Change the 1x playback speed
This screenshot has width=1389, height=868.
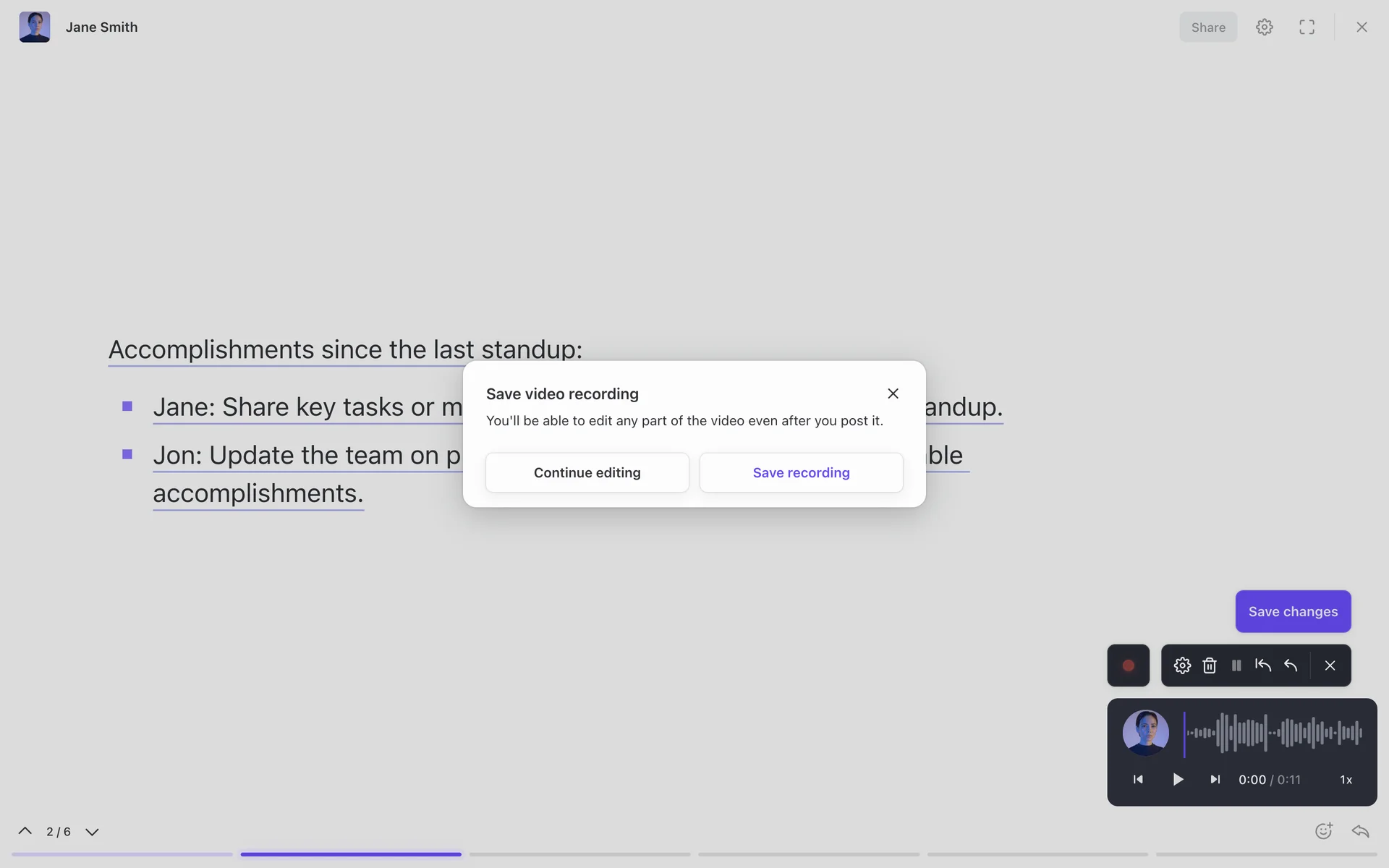click(x=1346, y=780)
